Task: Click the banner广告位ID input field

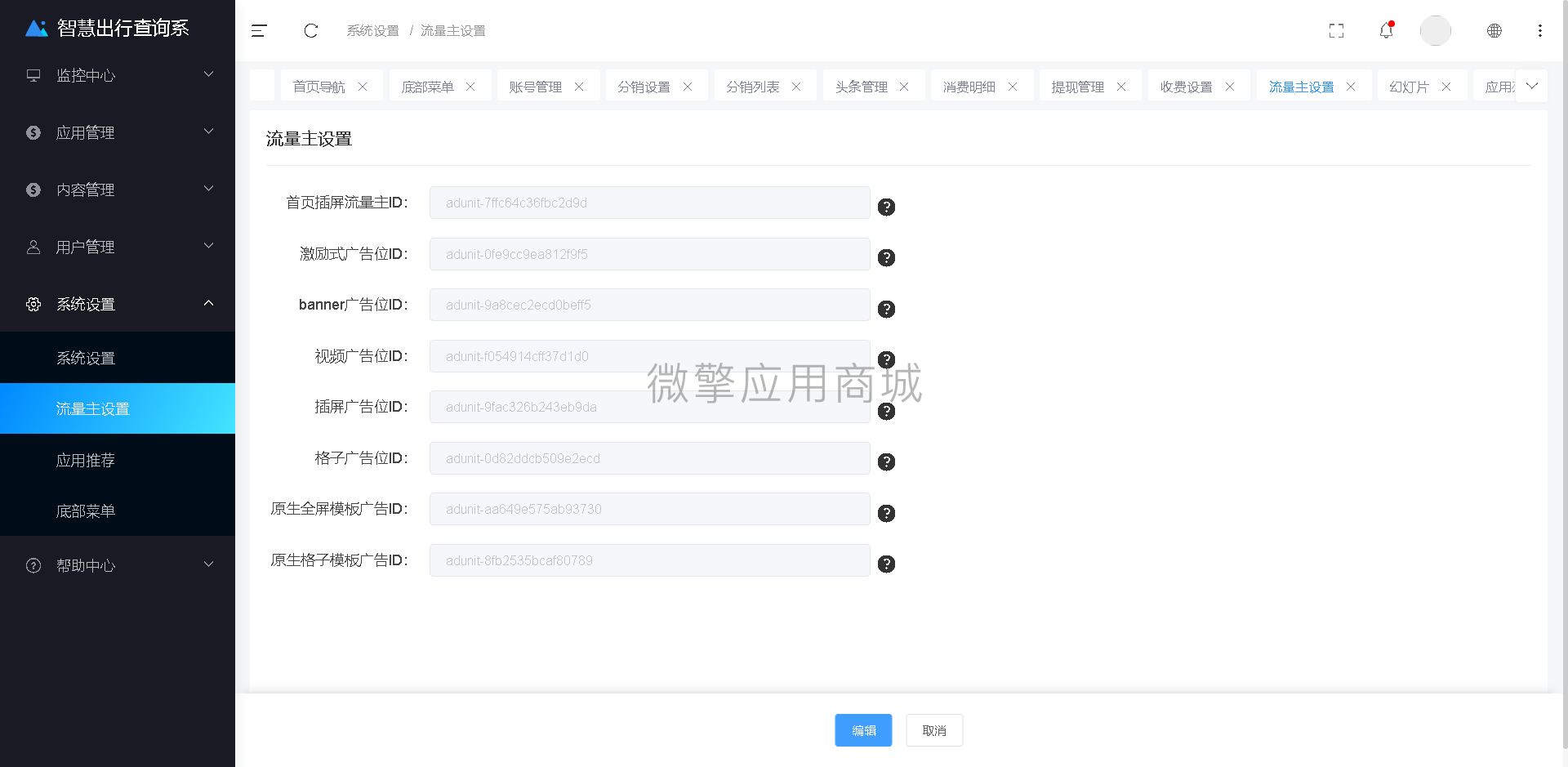Action: click(x=650, y=305)
